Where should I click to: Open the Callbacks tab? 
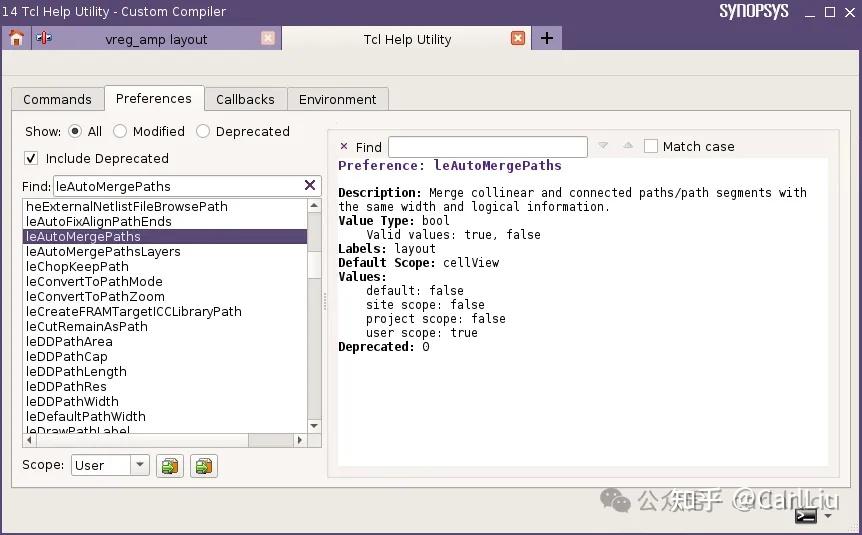[x=245, y=99]
